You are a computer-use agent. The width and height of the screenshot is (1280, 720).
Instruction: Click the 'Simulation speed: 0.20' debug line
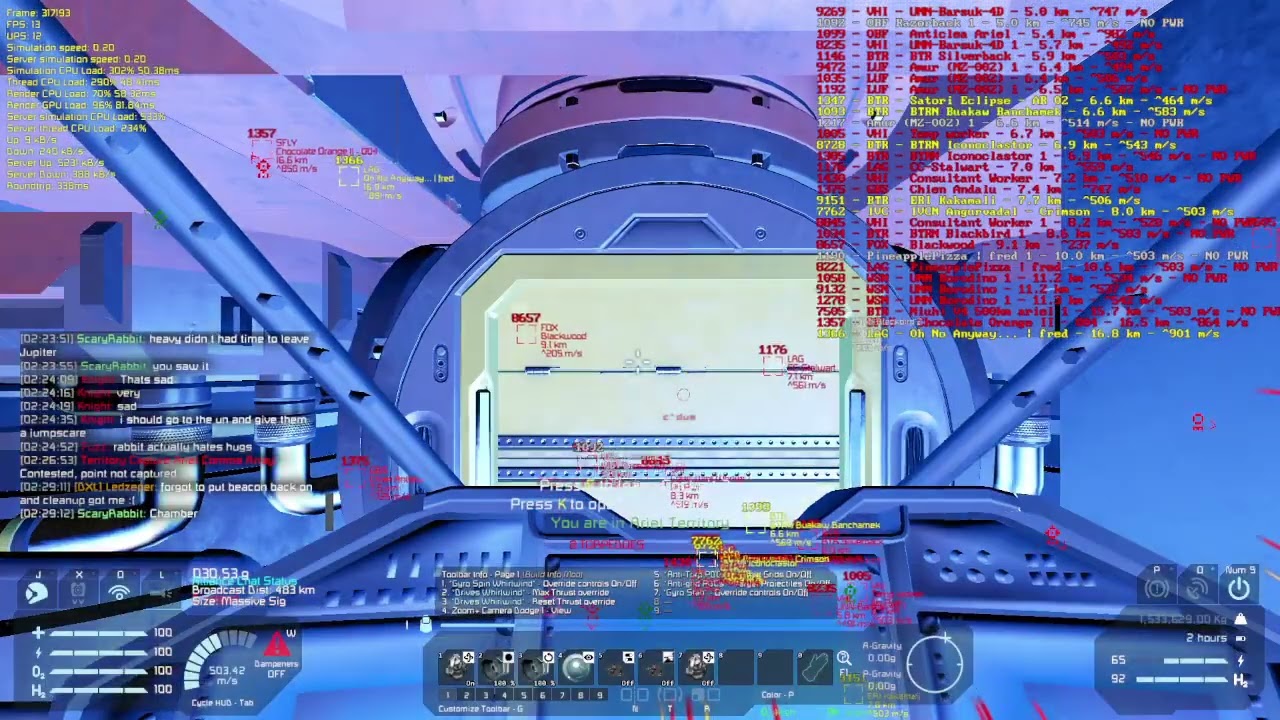click(x=60, y=47)
